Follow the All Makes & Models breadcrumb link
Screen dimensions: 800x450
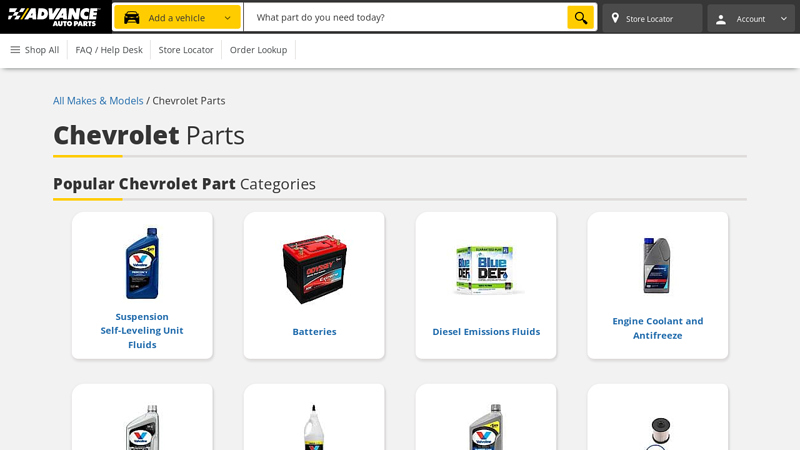(98, 101)
